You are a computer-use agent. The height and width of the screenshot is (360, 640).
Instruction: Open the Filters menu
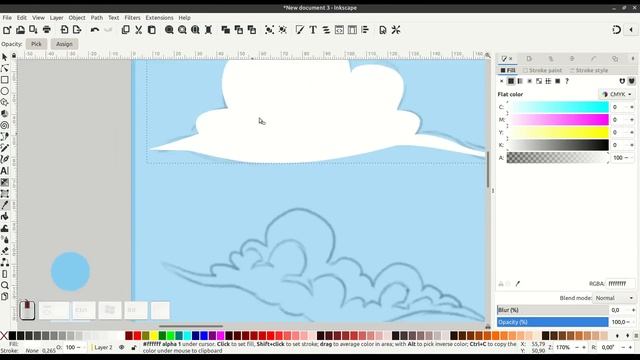(x=132, y=18)
